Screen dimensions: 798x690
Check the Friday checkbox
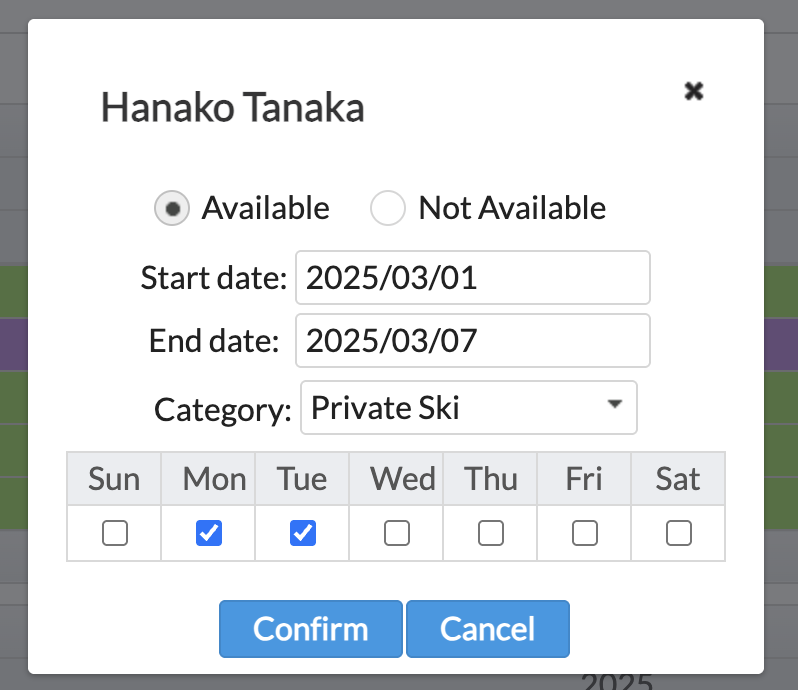585,534
